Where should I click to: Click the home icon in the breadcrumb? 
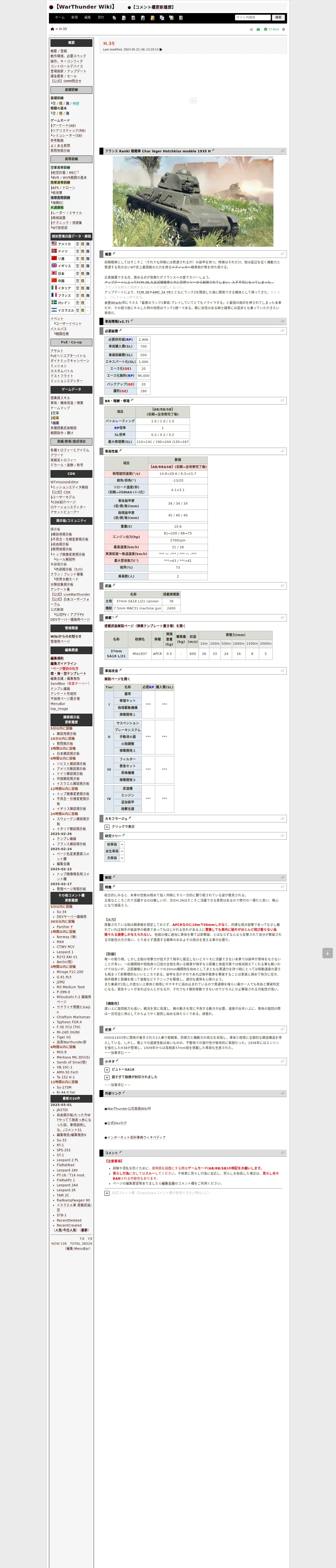coord(52,29)
